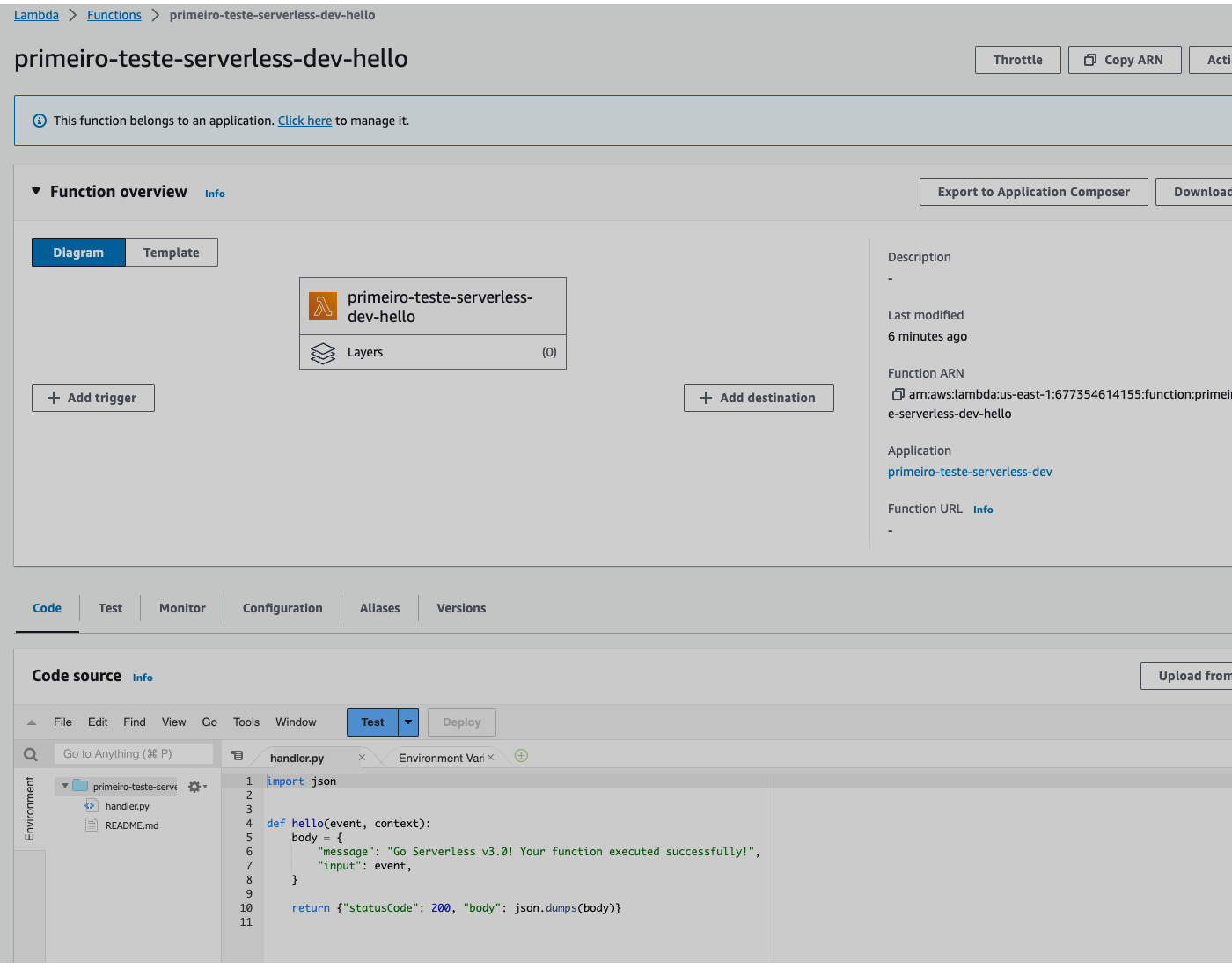Switch to the Template view of the diagram
Image resolution: width=1232 pixels, height=968 pixels.
coord(171,253)
